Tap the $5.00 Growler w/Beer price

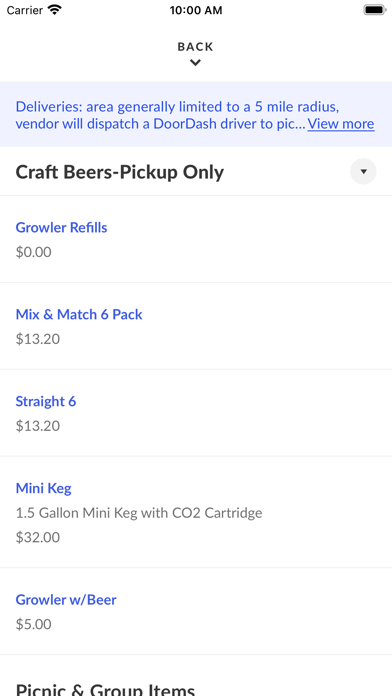click(x=34, y=625)
